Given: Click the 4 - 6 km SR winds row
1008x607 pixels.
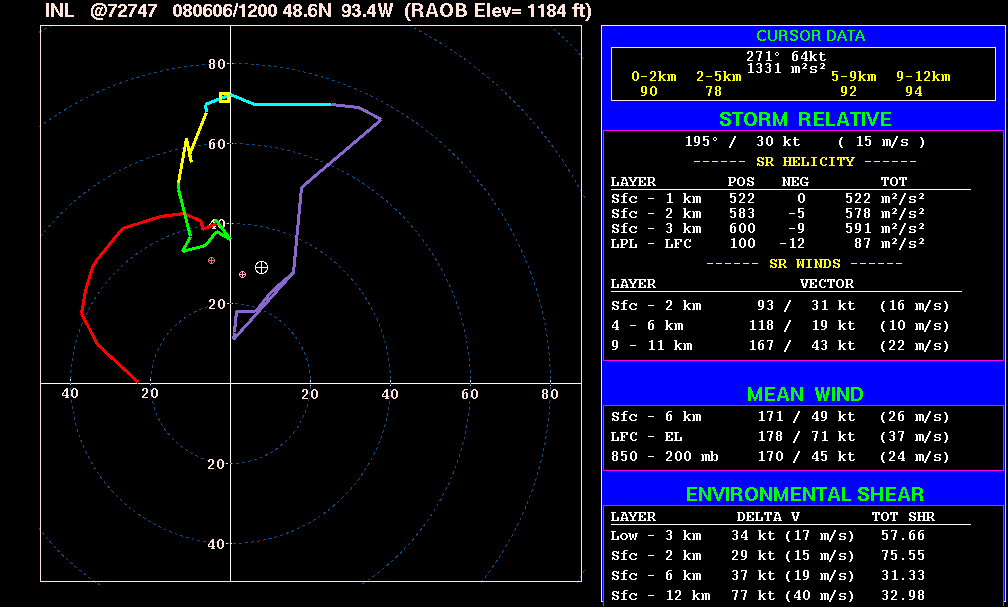Looking at the screenshot, I should [x=780, y=325].
